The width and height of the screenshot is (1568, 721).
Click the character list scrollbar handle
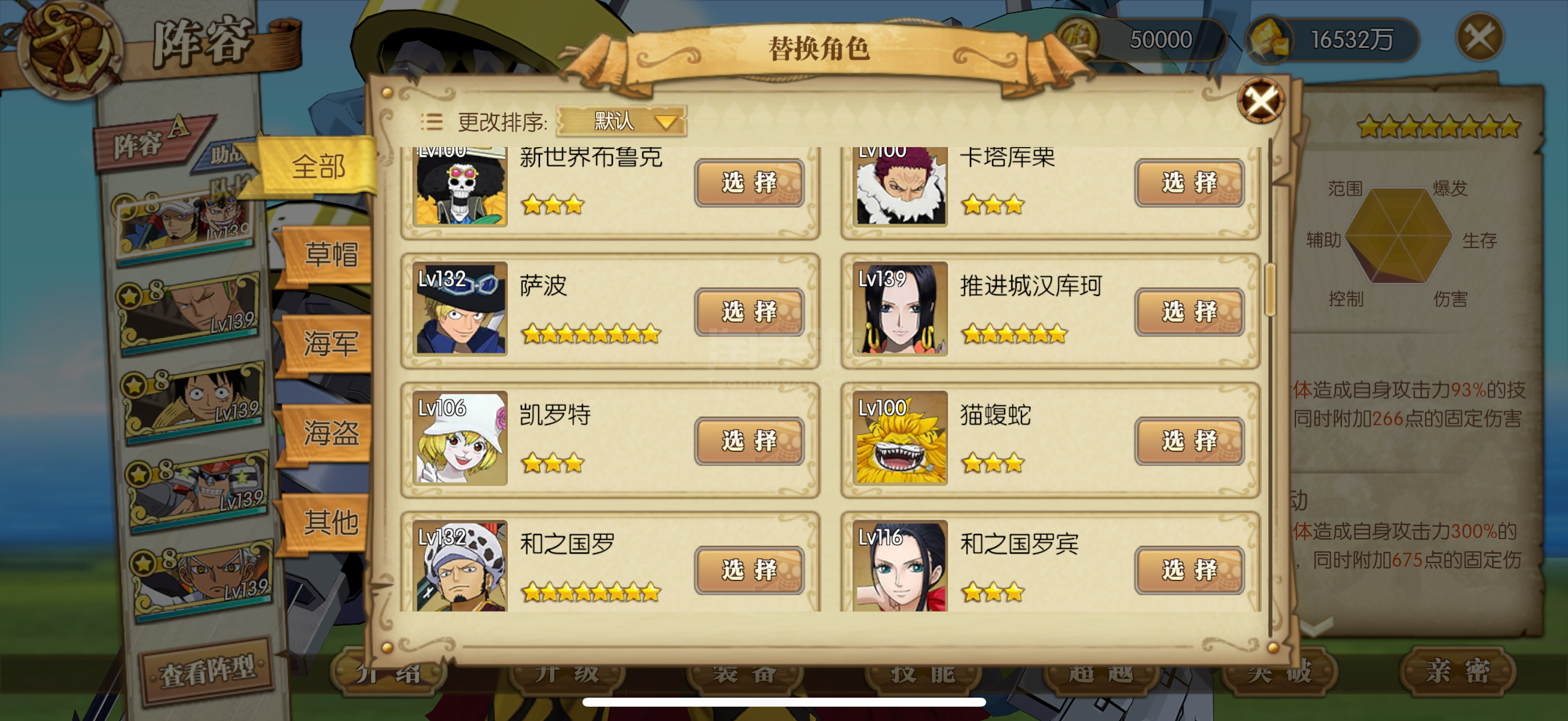coord(1270,289)
